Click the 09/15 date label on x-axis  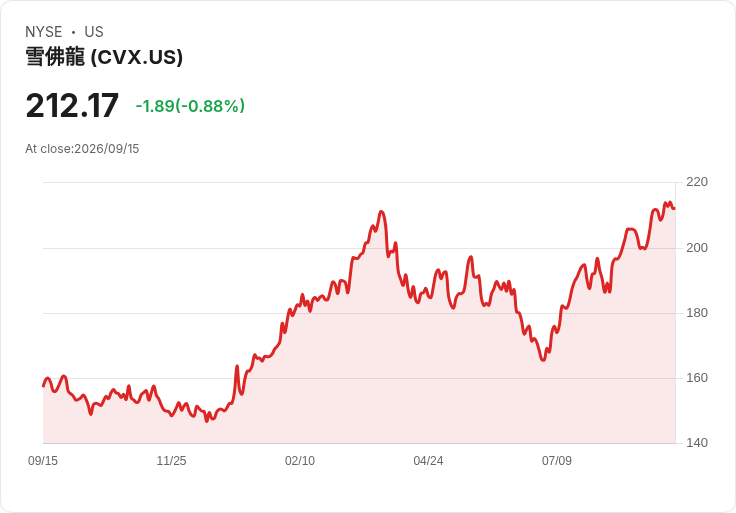[43, 461]
